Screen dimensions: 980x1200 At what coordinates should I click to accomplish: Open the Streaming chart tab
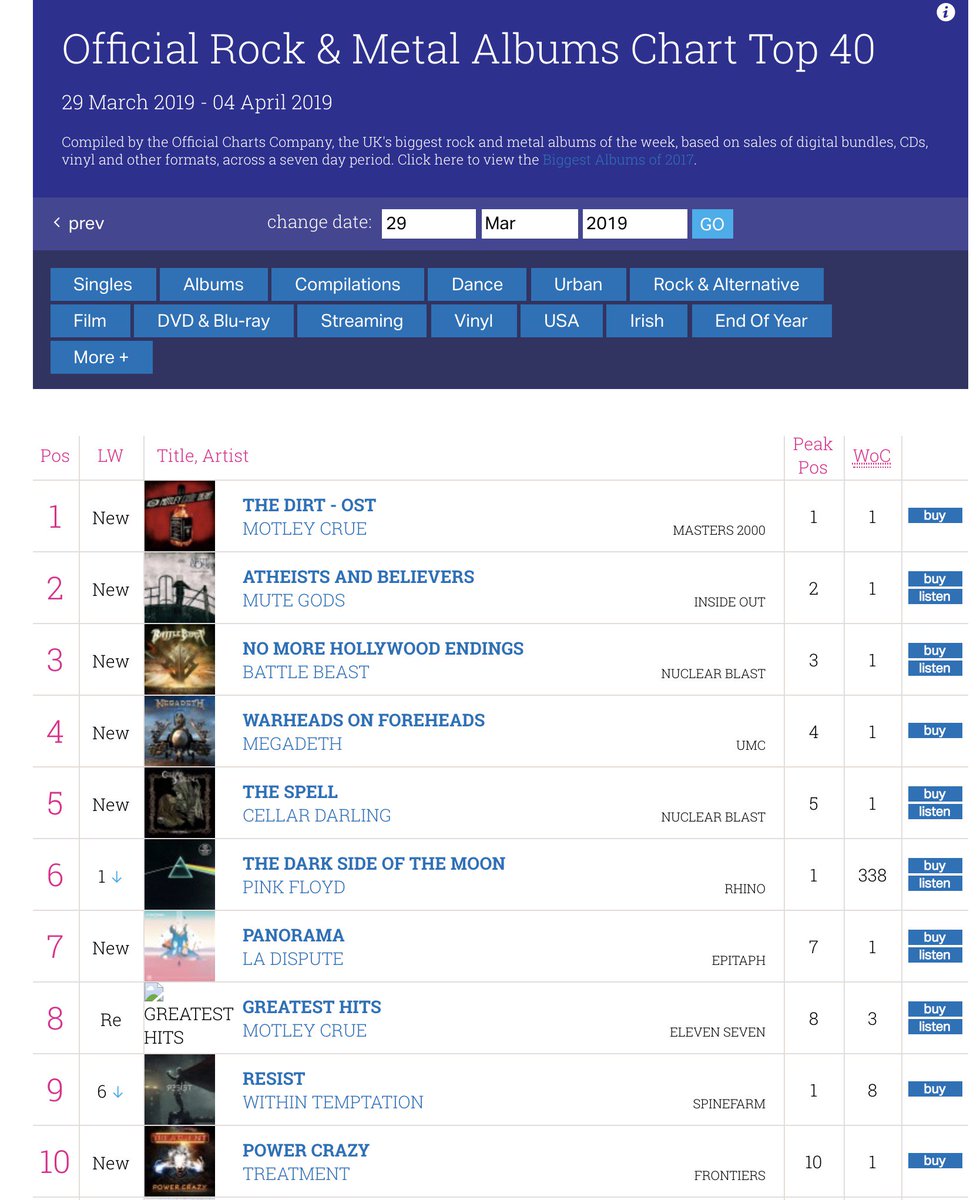pyautogui.click(x=362, y=321)
